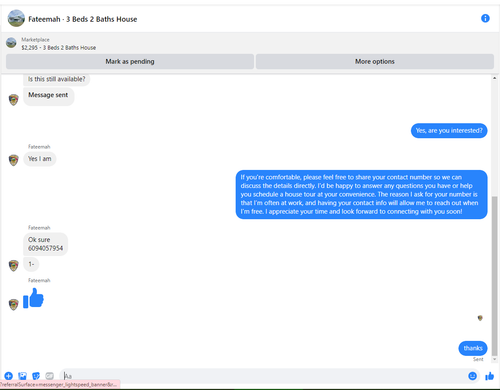500x390 pixels.
Task: Click the 'Fateemah - 3 Beds 2 Baths House' title
Action: (x=83, y=19)
